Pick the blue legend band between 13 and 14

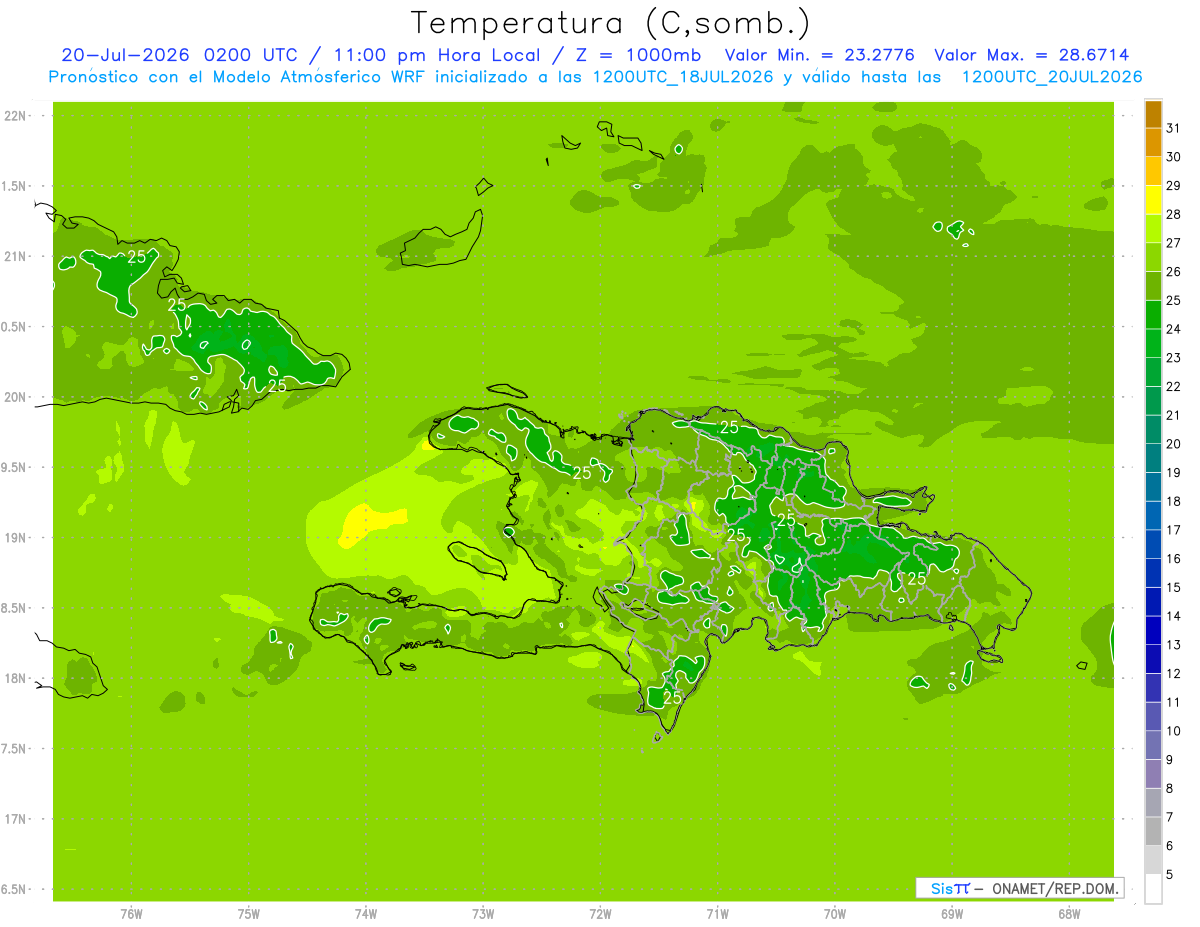1153,630
